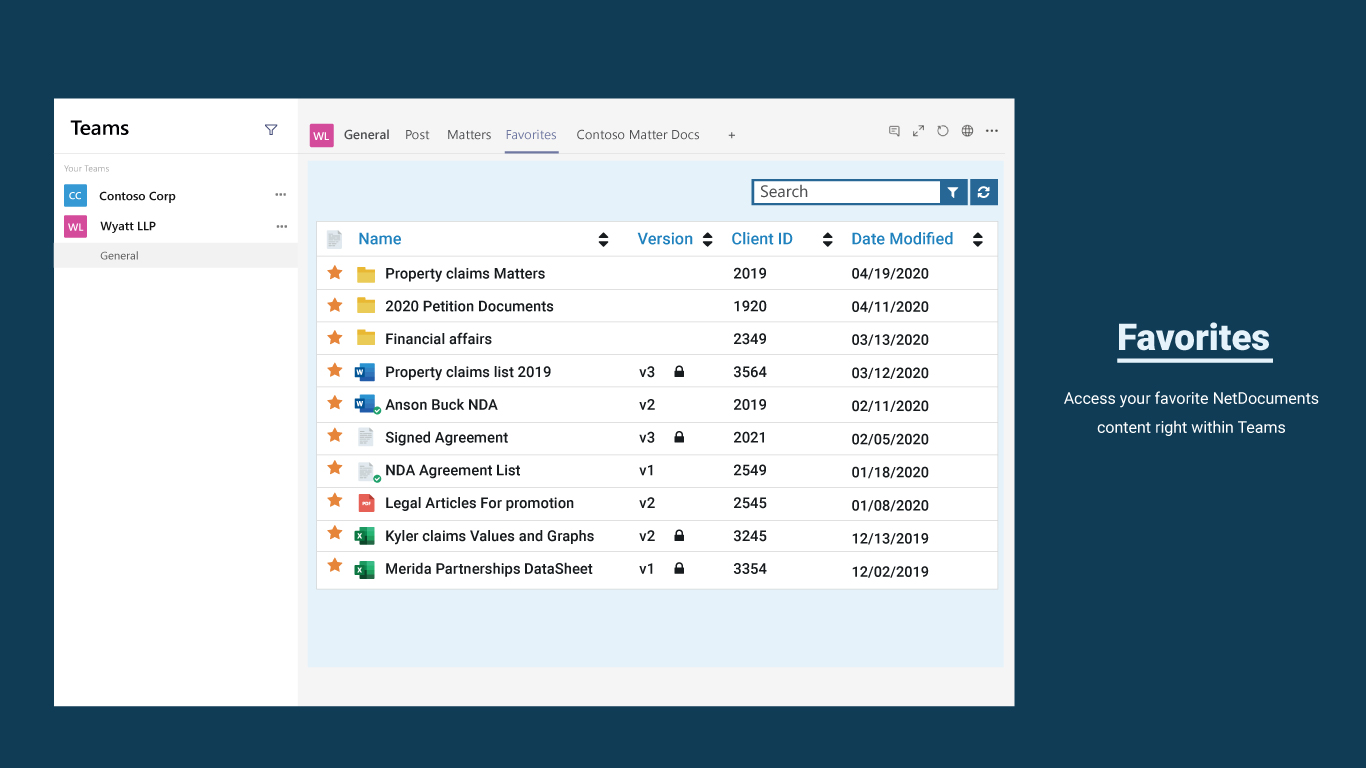The height and width of the screenshot is (768, 1366).
Task: Unfavorite Legal Articles For promotion star
Action: [x=335, y=502]
